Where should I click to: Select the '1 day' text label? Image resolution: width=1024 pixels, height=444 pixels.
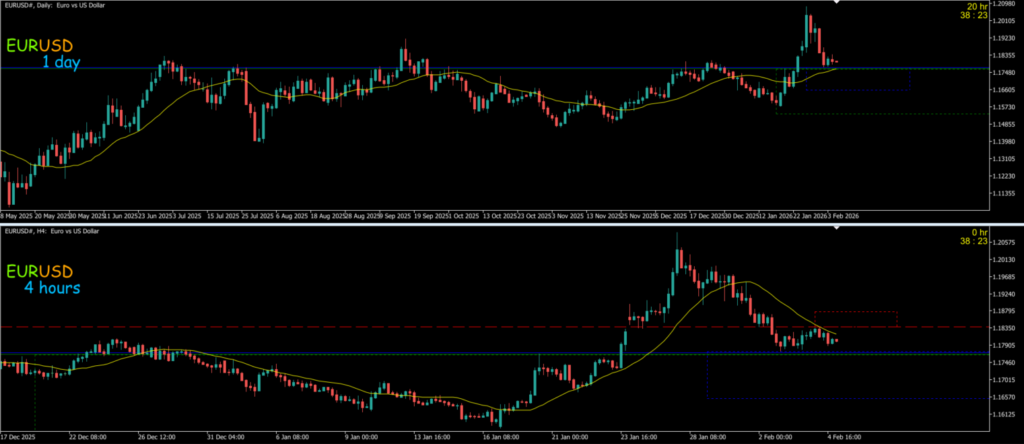click(x=61, y=62)
